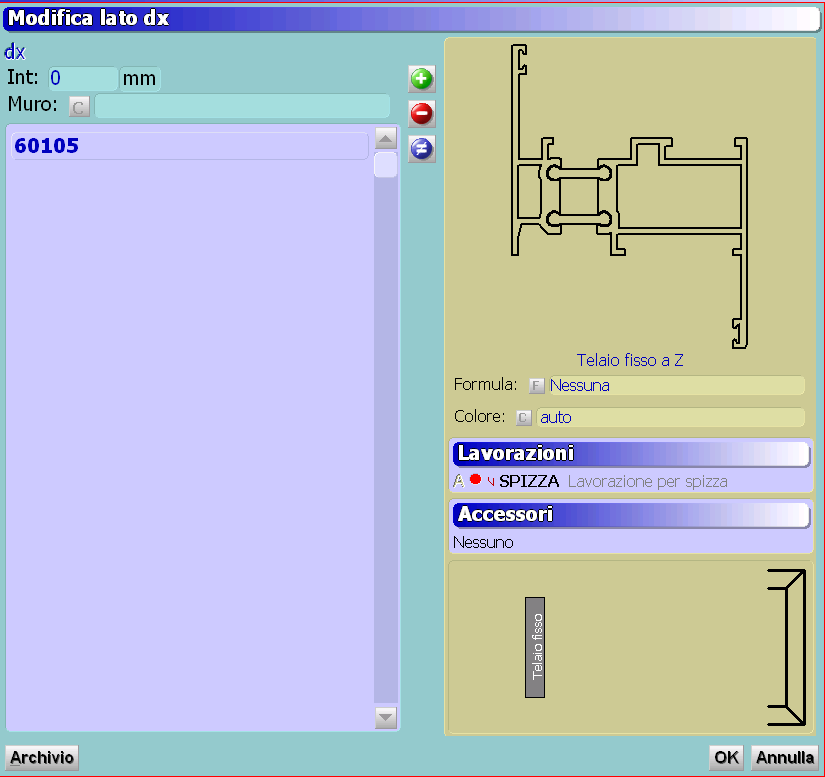Click the small red mark before SPIZZA

click(x=491, y=481)
